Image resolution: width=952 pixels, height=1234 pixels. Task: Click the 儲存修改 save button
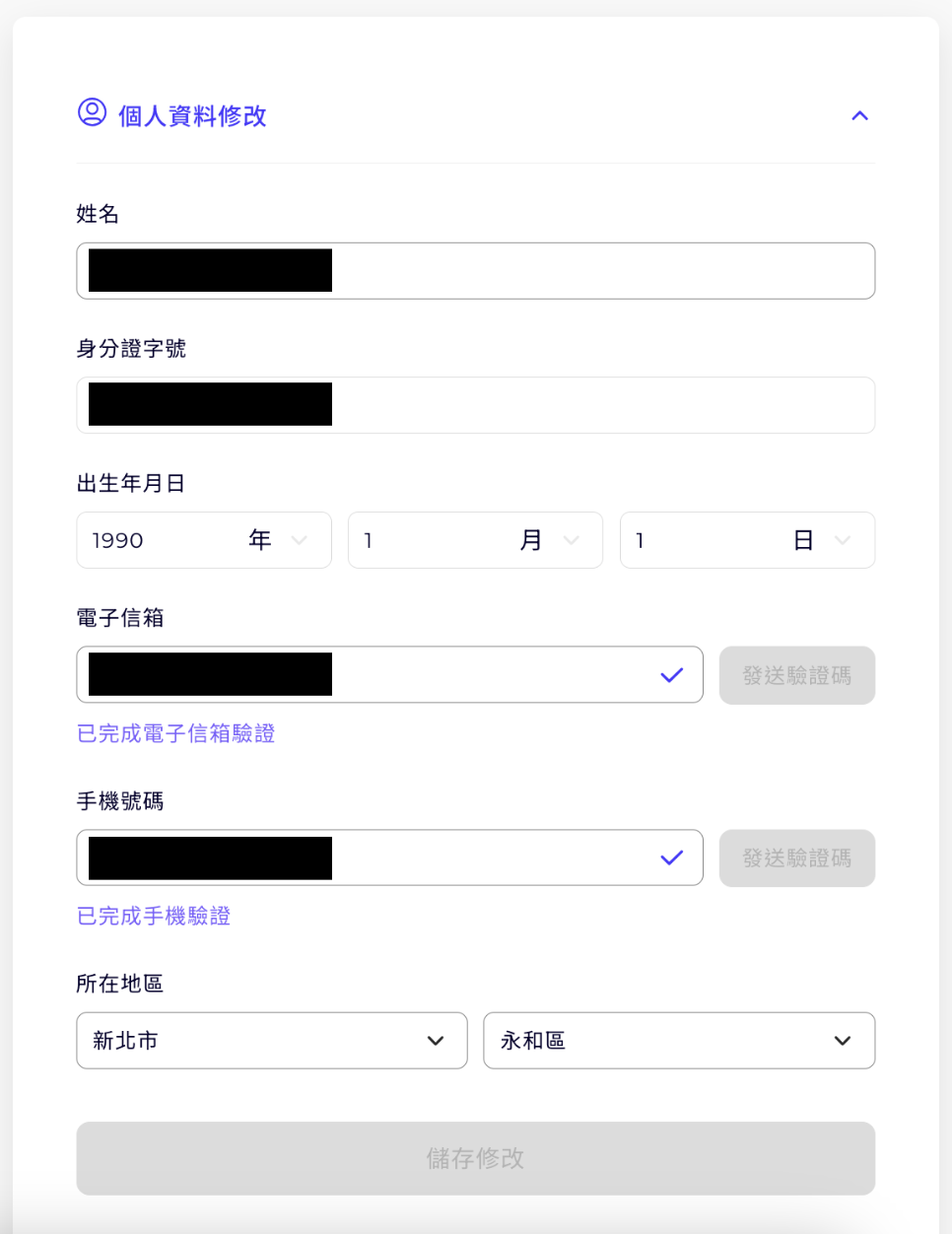475,1158
